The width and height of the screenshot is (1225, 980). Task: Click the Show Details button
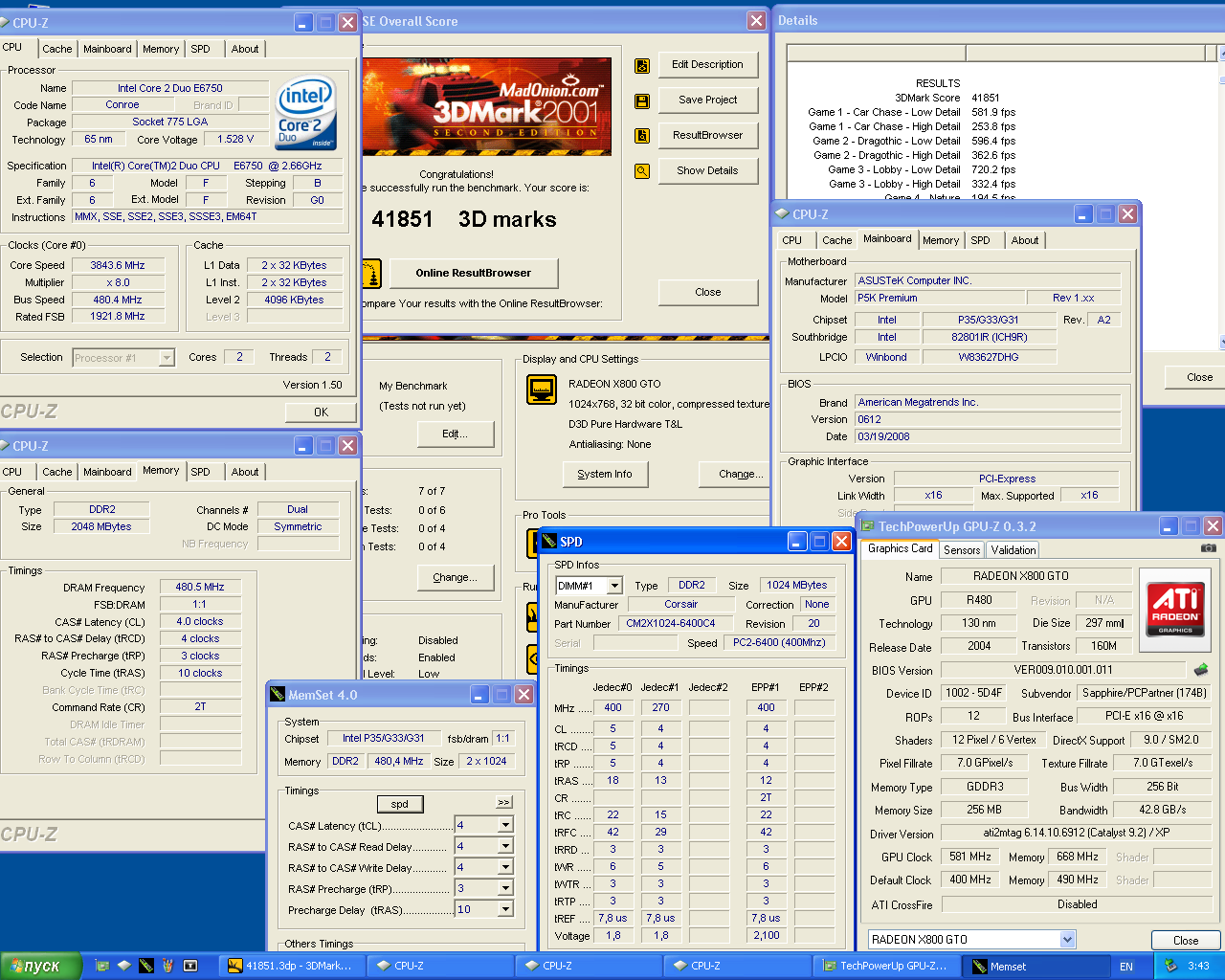point(707,171)
